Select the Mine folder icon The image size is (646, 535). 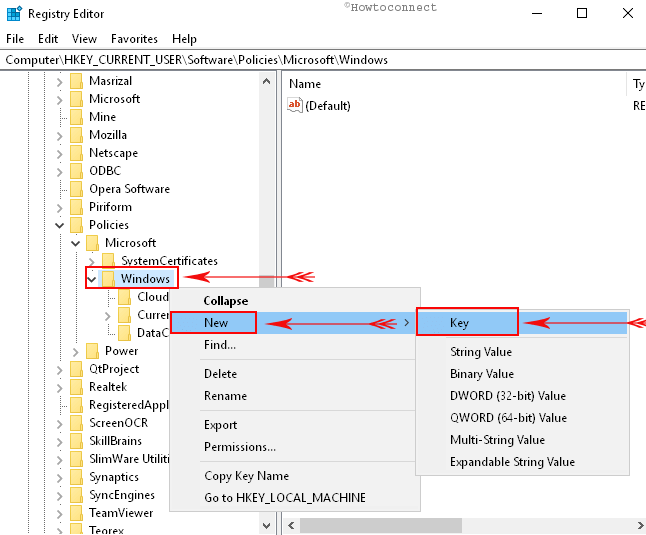coord(77,117)
